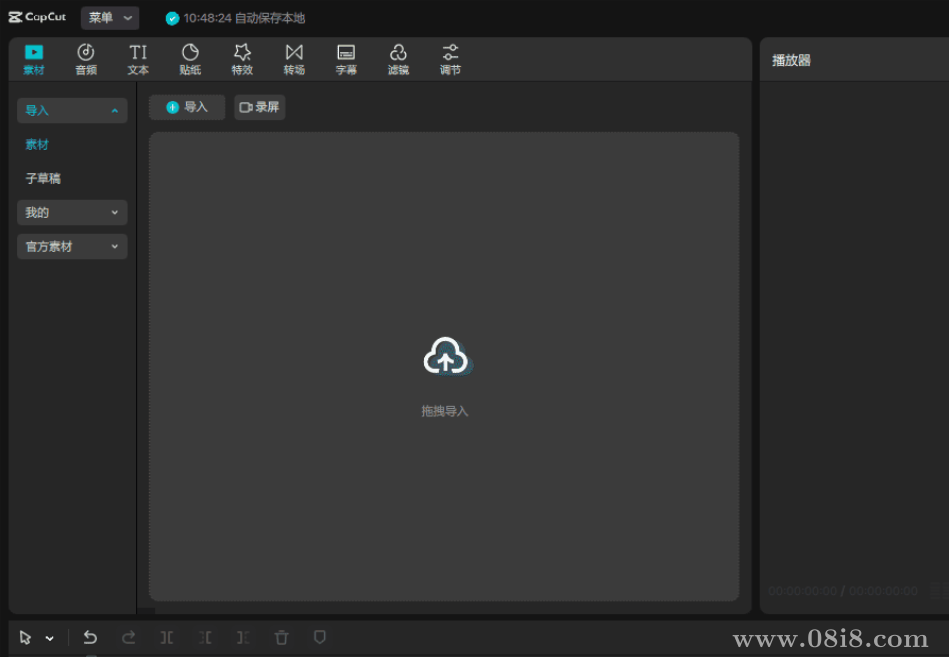This screenshot has width=949, height=657.
Task: Open the 特效 (Effects) panel
Action: coord(242,59)
